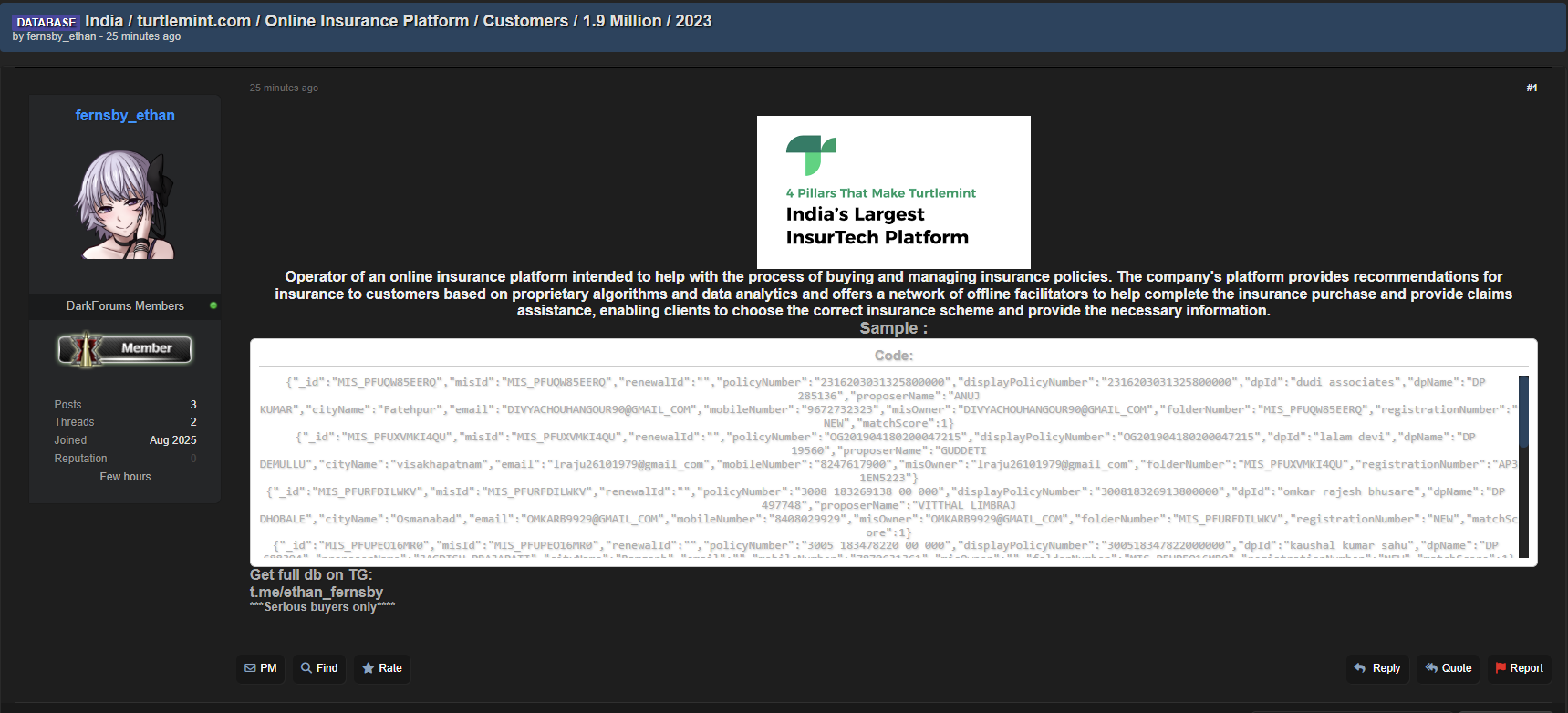Click the quote icon on Quote button

[1431, 668]
